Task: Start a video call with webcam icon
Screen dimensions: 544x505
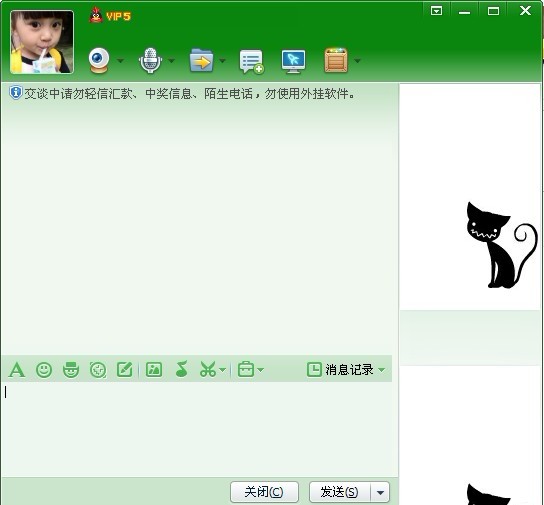Action: (x=99, y=61)
